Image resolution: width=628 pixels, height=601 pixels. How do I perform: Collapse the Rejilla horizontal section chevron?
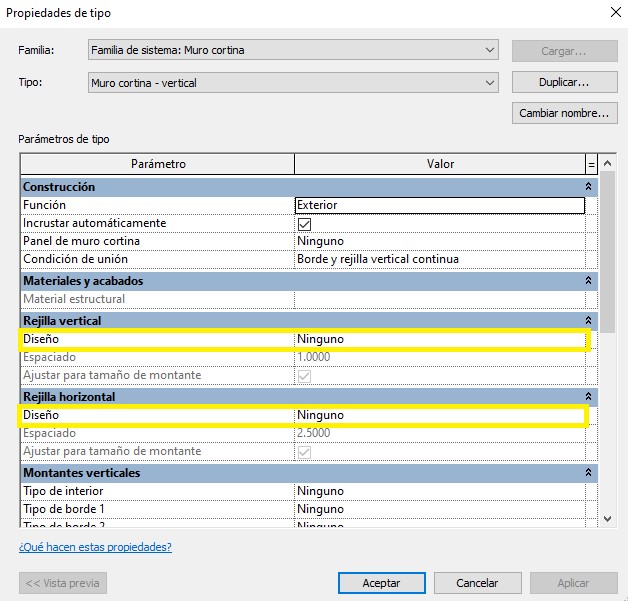[588, 397]
